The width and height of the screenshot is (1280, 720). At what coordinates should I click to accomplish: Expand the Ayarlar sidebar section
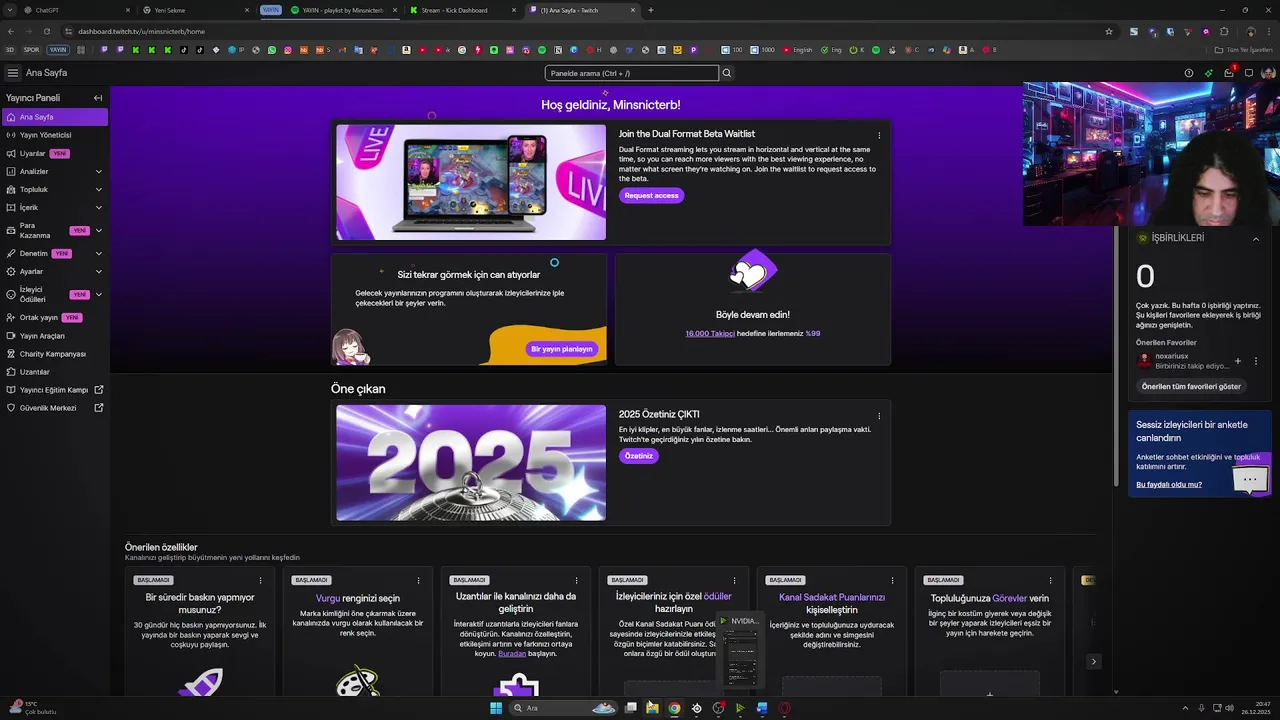98,271
